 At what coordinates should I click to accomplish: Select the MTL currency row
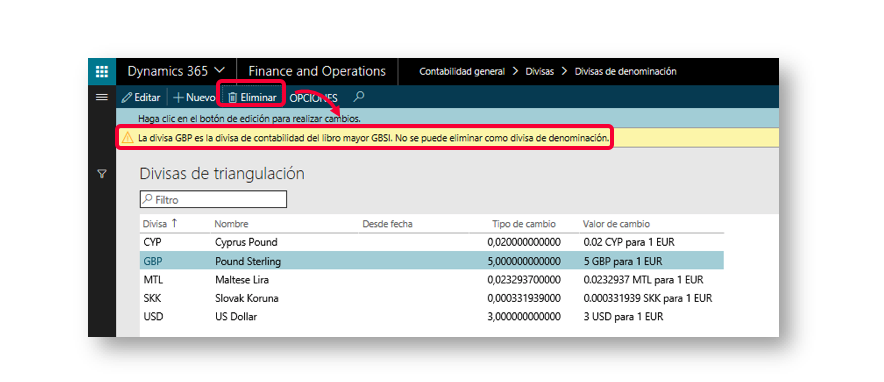[432, 279]
